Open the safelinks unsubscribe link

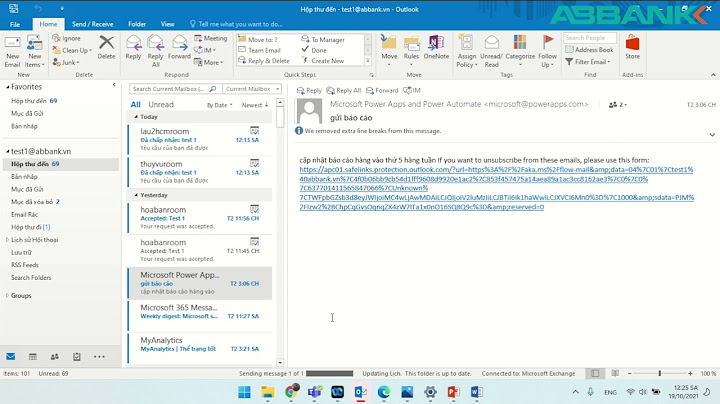[x=496, y=188]
